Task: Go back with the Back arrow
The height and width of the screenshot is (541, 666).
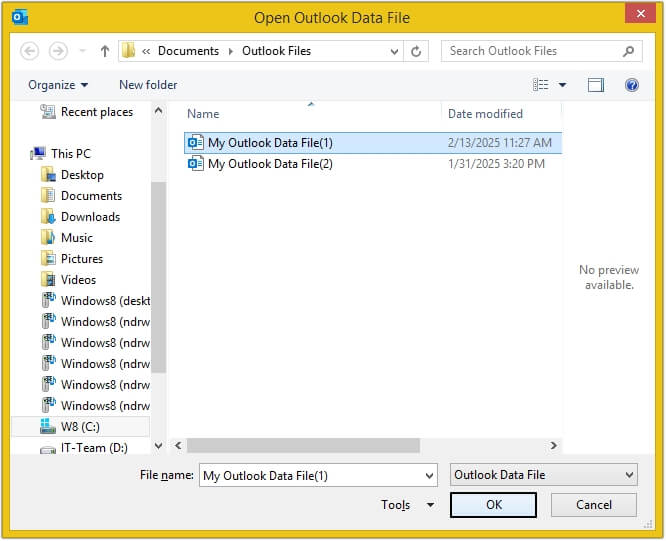Action: tap(29, 51)
